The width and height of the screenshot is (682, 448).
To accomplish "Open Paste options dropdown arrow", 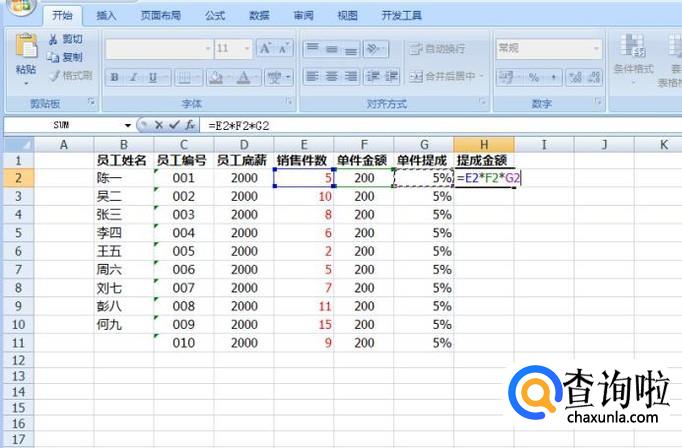I will (26, 83).
